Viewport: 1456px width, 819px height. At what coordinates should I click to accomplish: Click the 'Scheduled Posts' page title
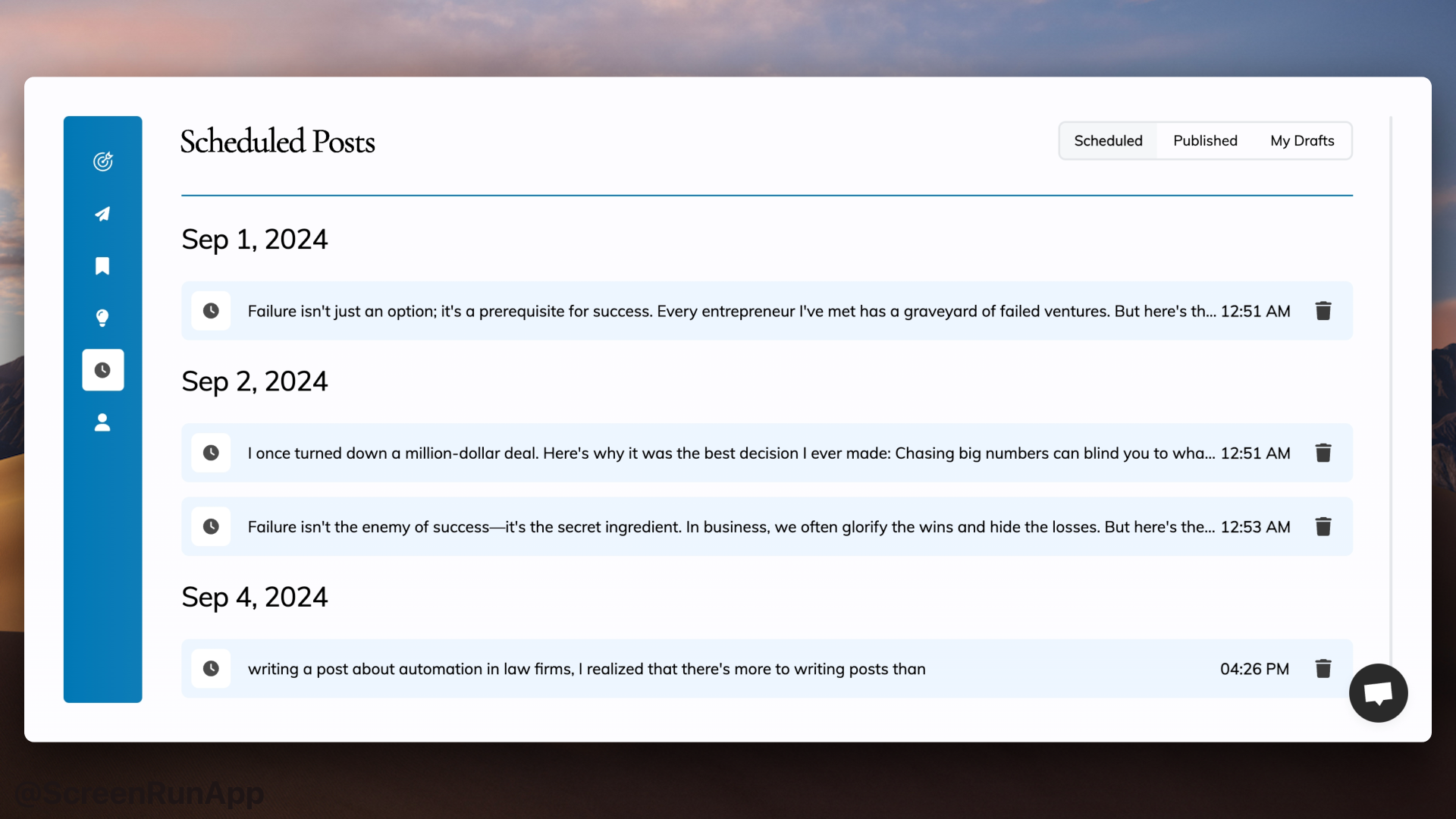point(278,142)
